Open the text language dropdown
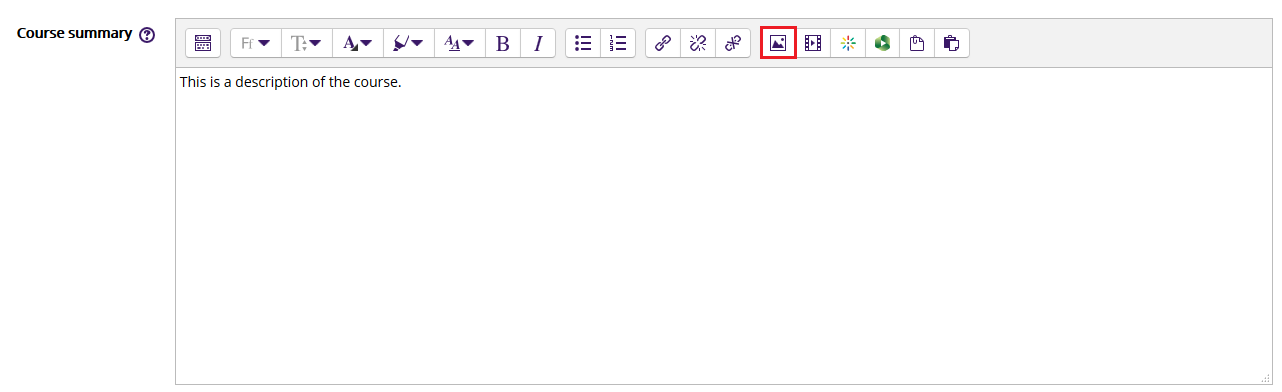 [460, 43]
